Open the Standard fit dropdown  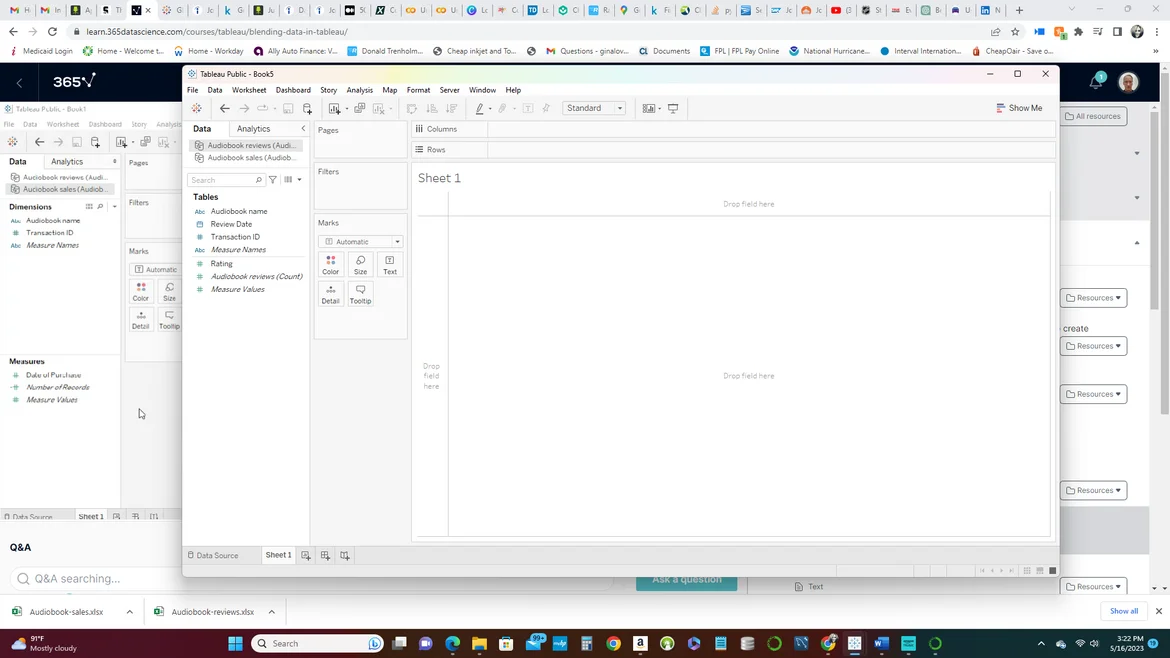click(595, 108)
